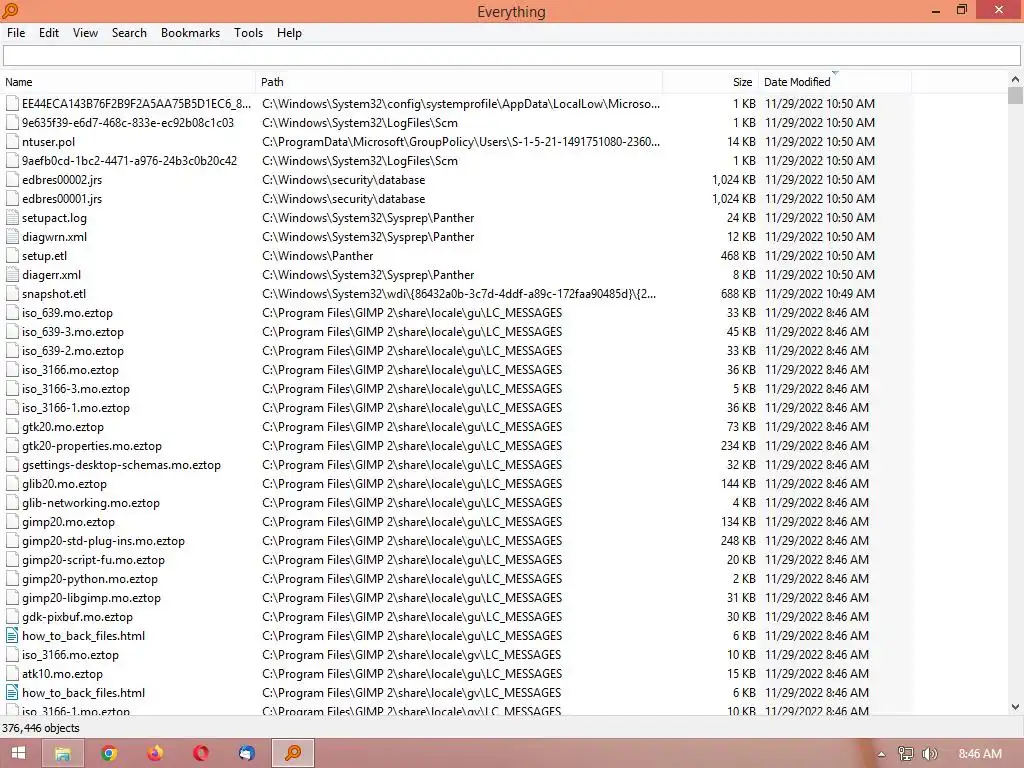Open Firefox from taskbar
Viewport: 1024px width, 768px height.
pos(155,753)
